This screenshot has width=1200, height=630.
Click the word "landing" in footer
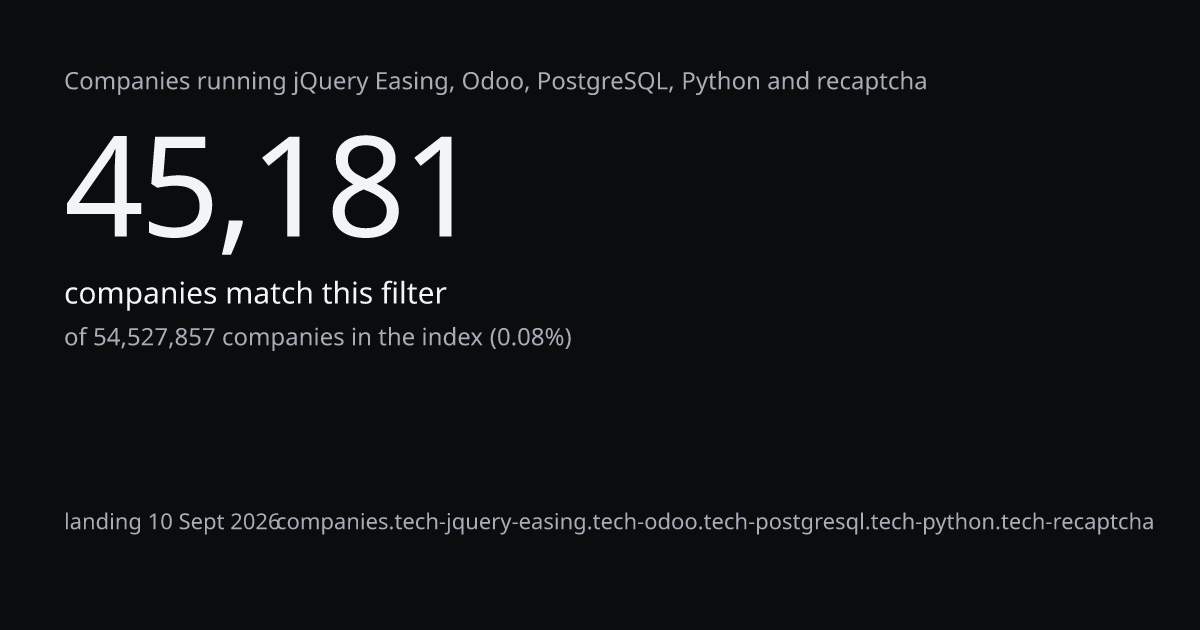coord(103,522)
